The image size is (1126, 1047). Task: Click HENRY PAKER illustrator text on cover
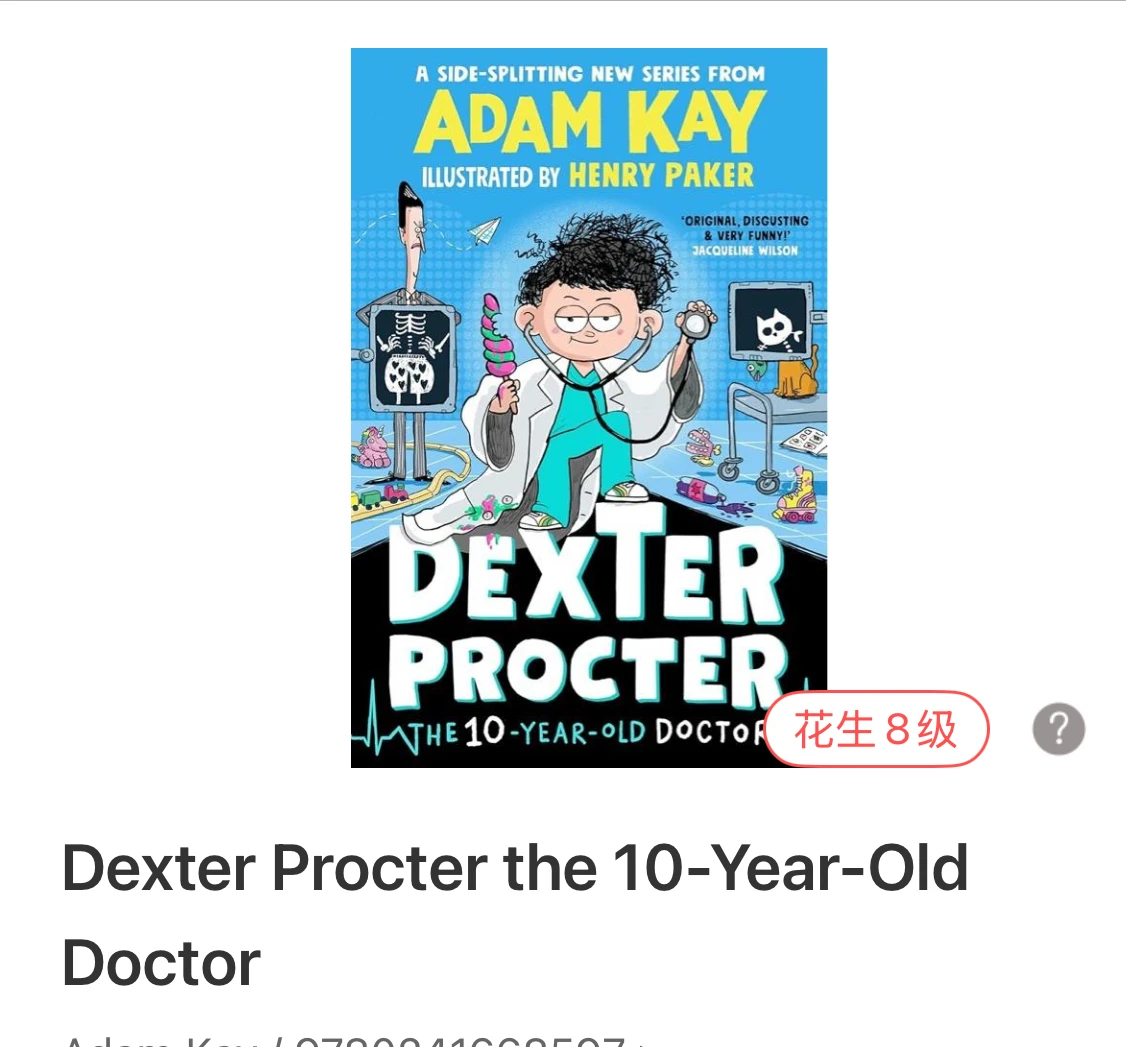(661, 175)
